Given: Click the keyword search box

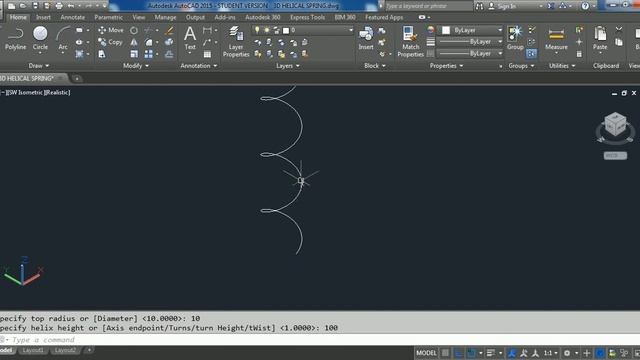Looking at the screenshot, I should pyautogui.click(x=429, y=6).
